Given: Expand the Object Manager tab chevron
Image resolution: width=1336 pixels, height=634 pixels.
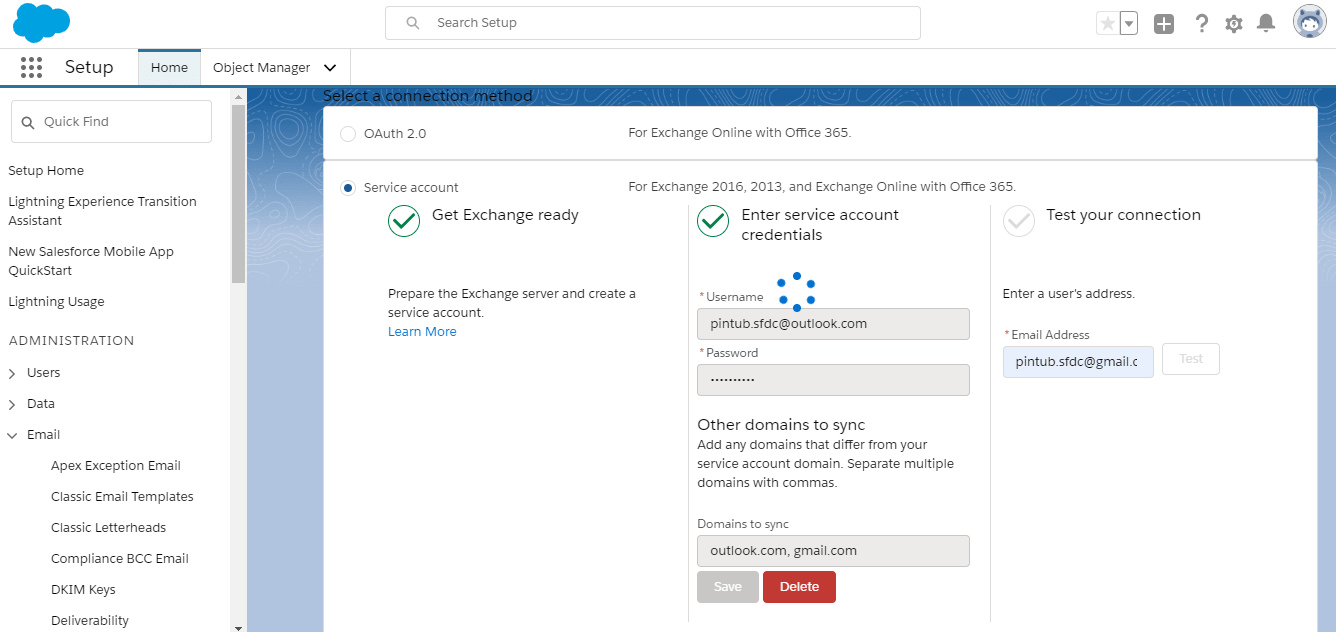Looking at the screenshot, I should point(330,68).
